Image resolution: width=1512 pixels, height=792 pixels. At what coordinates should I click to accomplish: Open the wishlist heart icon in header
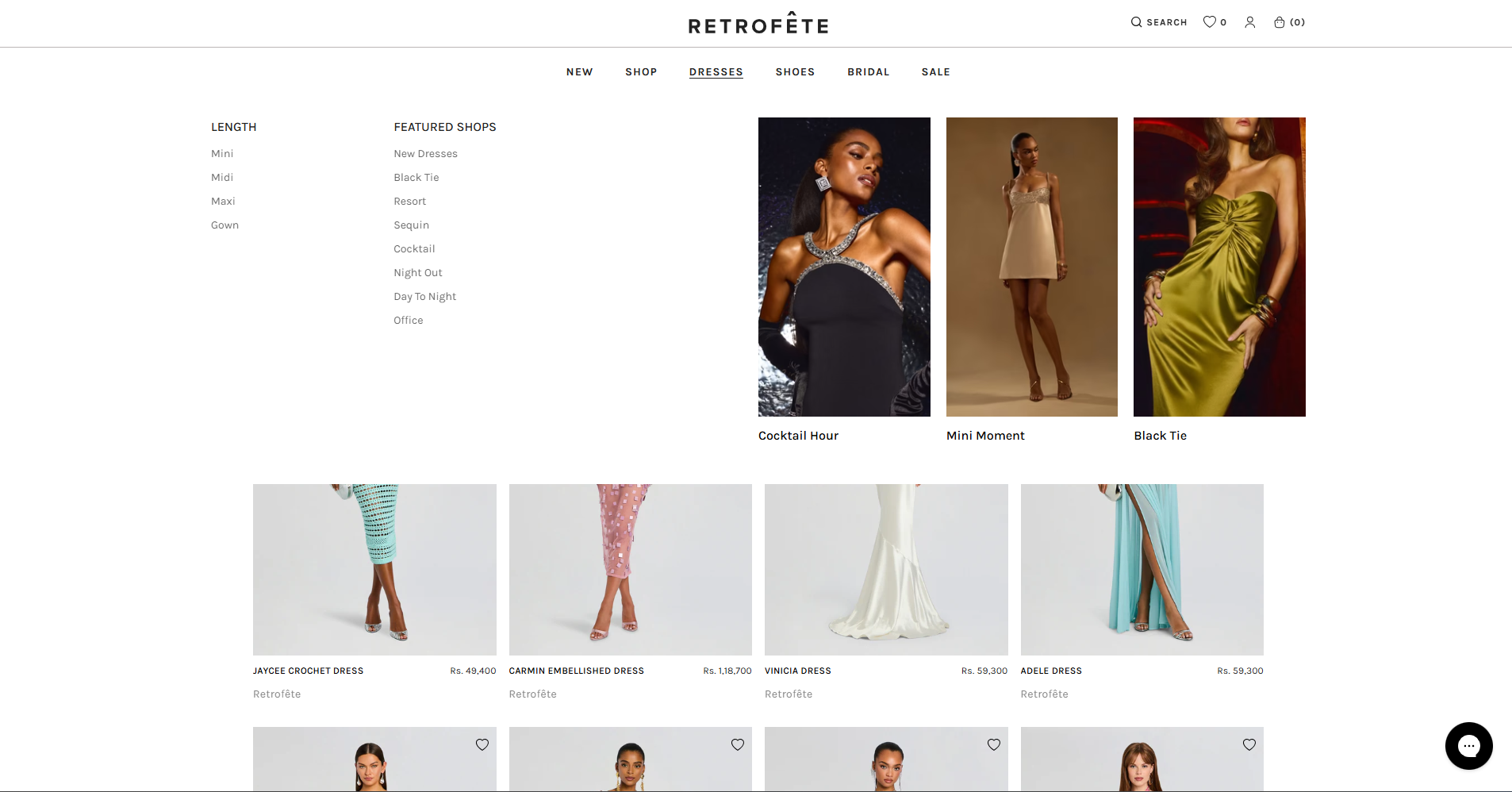pos(1209,22)
